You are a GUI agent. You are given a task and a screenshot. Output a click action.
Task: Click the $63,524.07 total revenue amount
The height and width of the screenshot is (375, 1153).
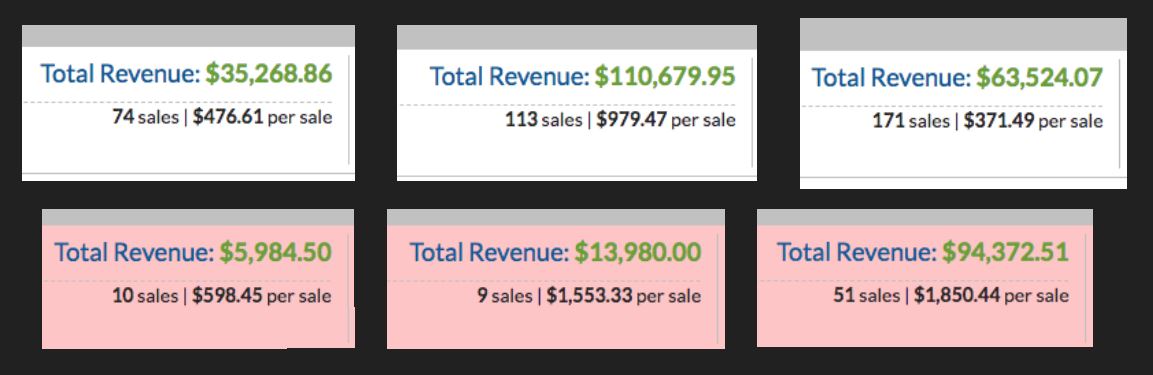click(1040, 78)
